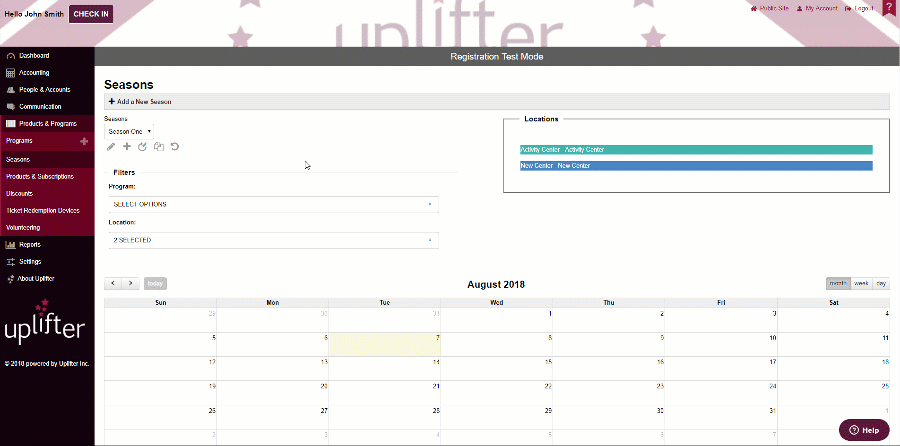Select the teal Activity Center location bar

coord(695,150)
